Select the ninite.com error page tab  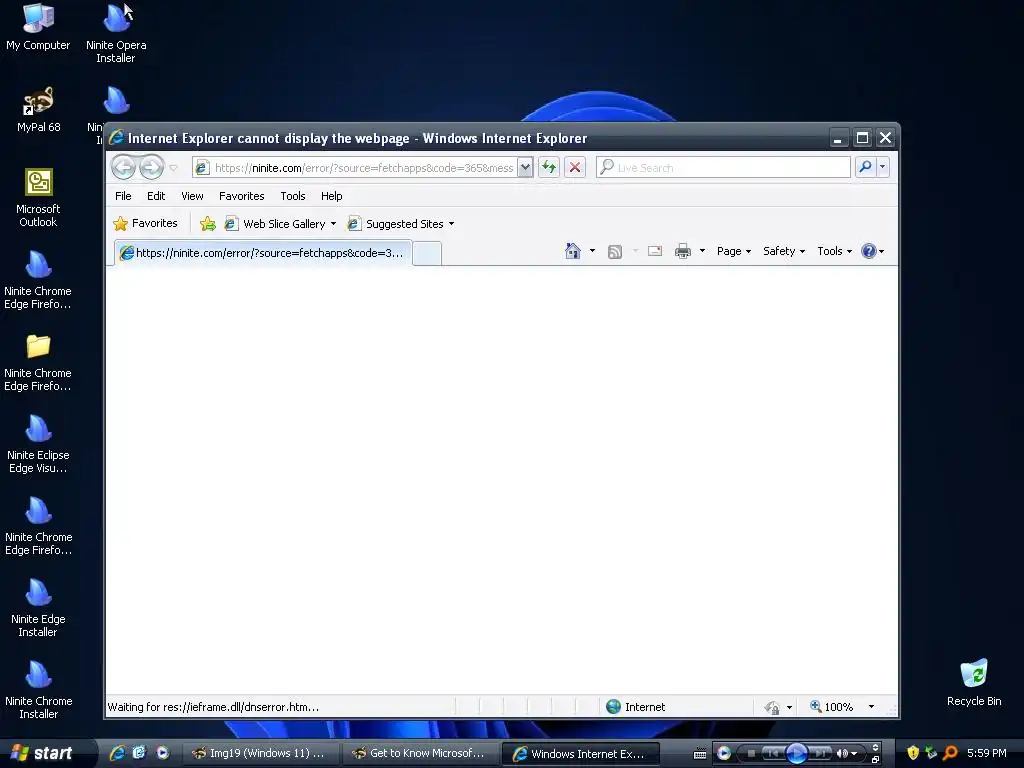tap(263, 253)
